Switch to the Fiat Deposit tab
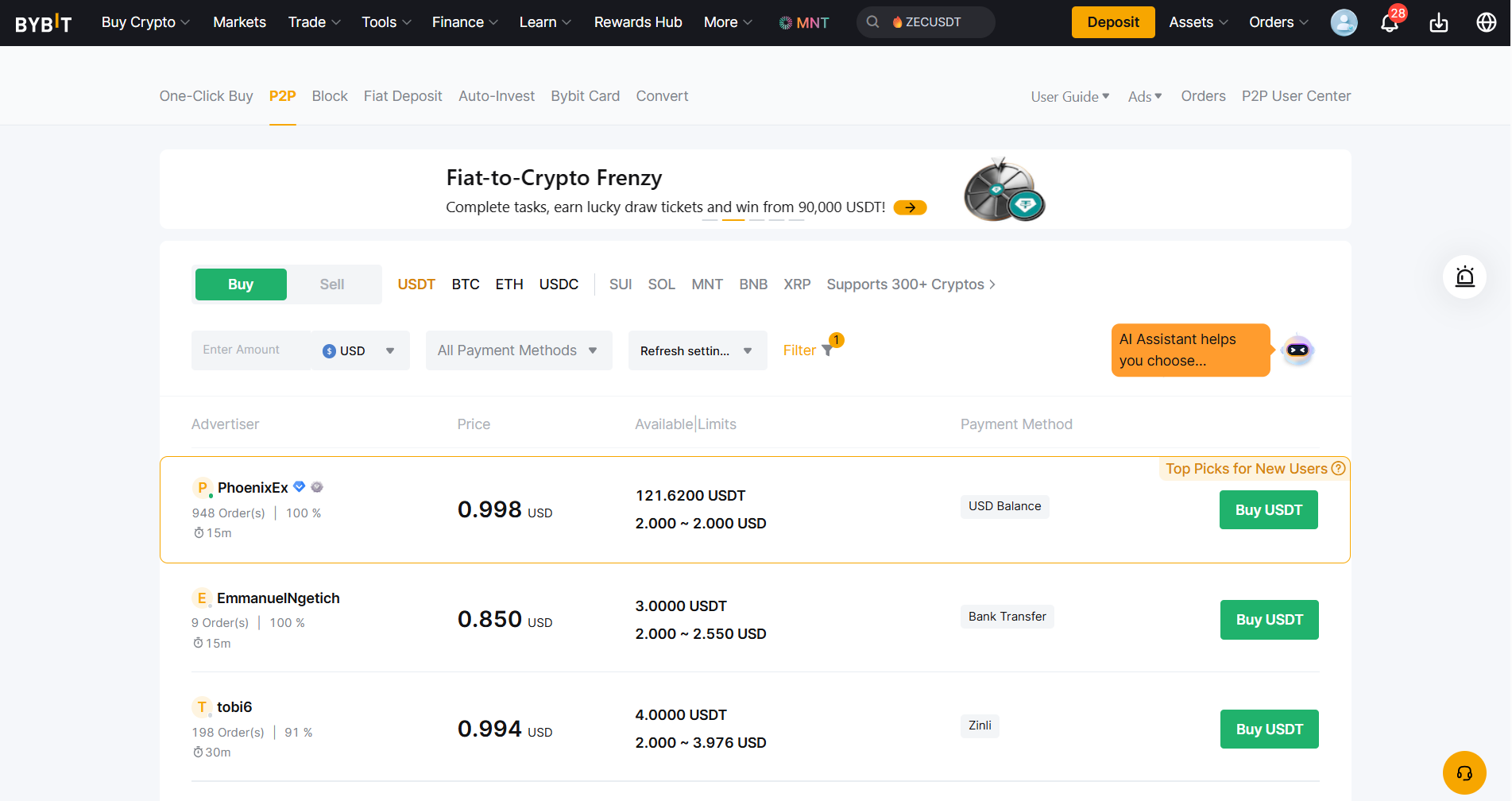1512x801 pixels. [403, 95]
